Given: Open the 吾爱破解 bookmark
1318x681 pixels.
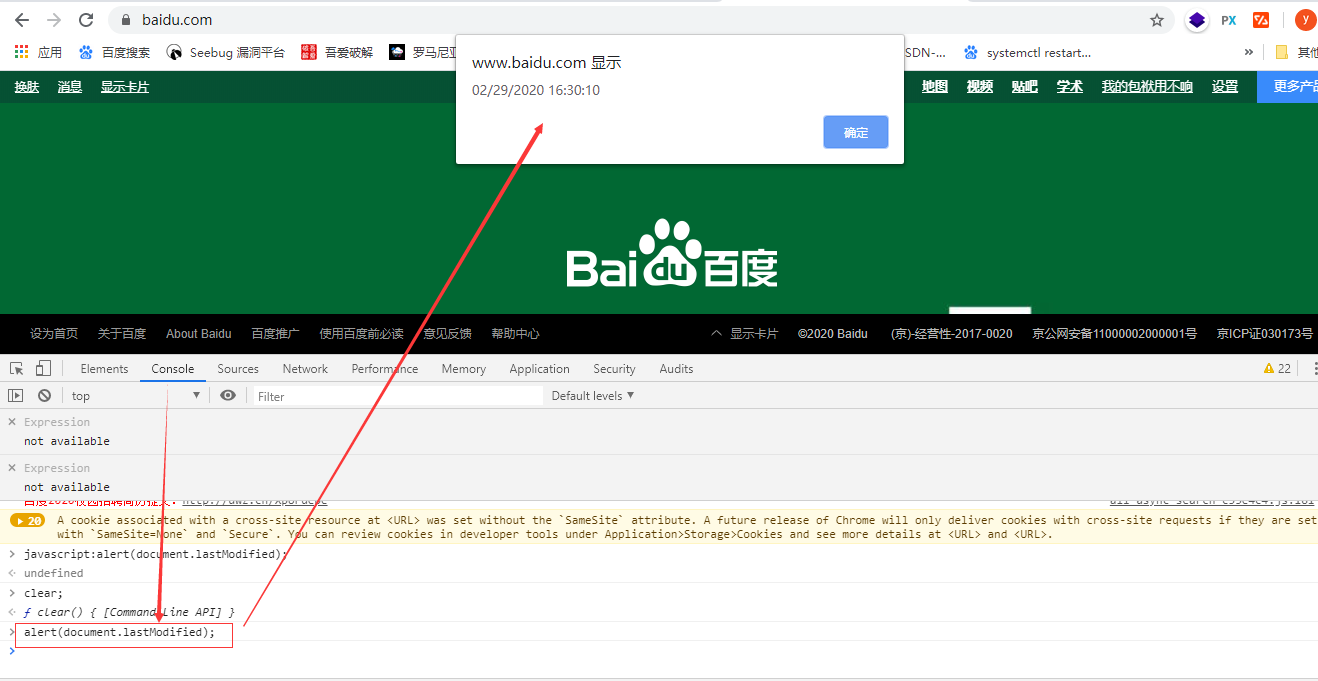Looking at the screenshot, I should (x=338, y=52).
